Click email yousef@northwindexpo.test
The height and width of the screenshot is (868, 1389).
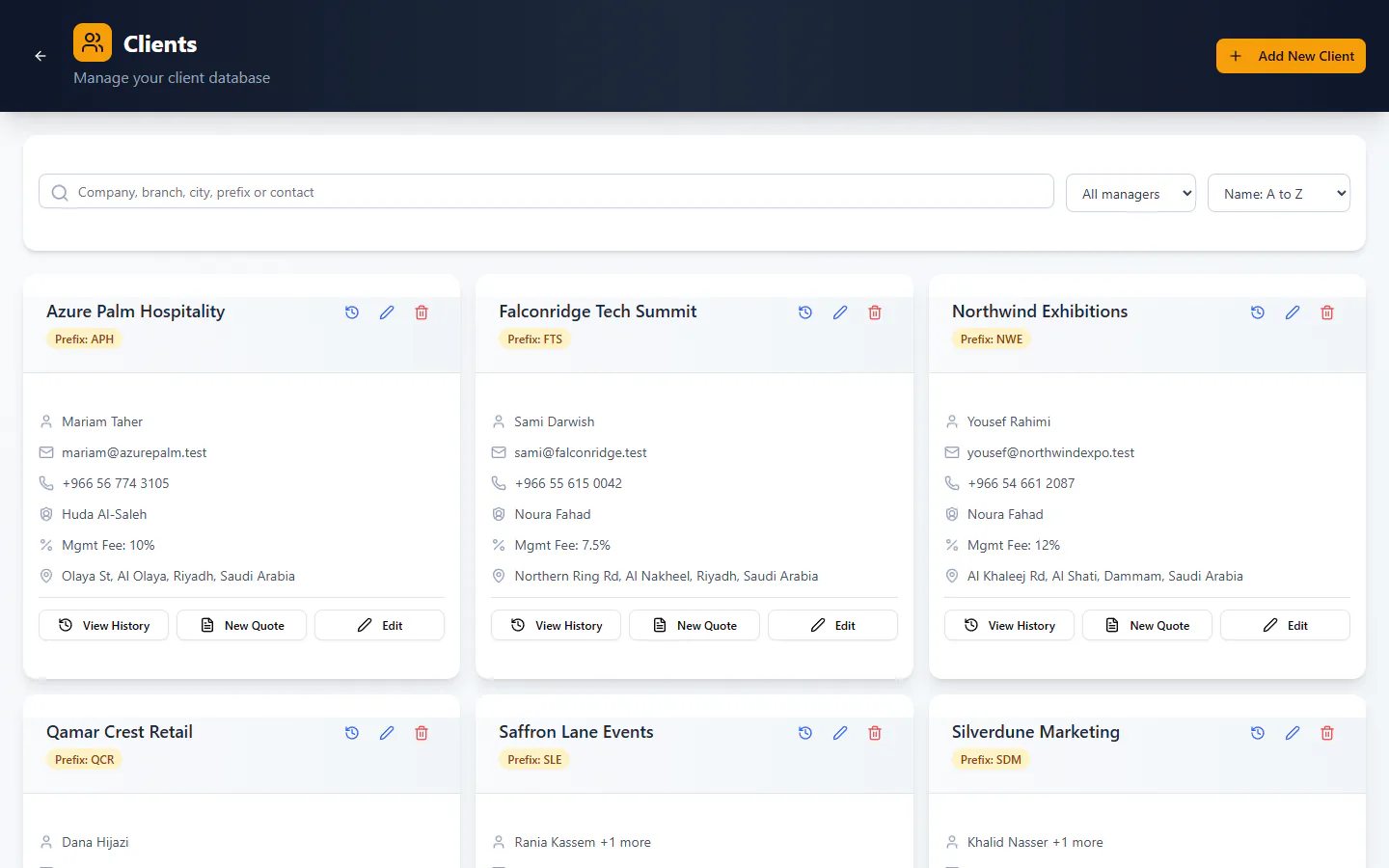(1050, 452)
